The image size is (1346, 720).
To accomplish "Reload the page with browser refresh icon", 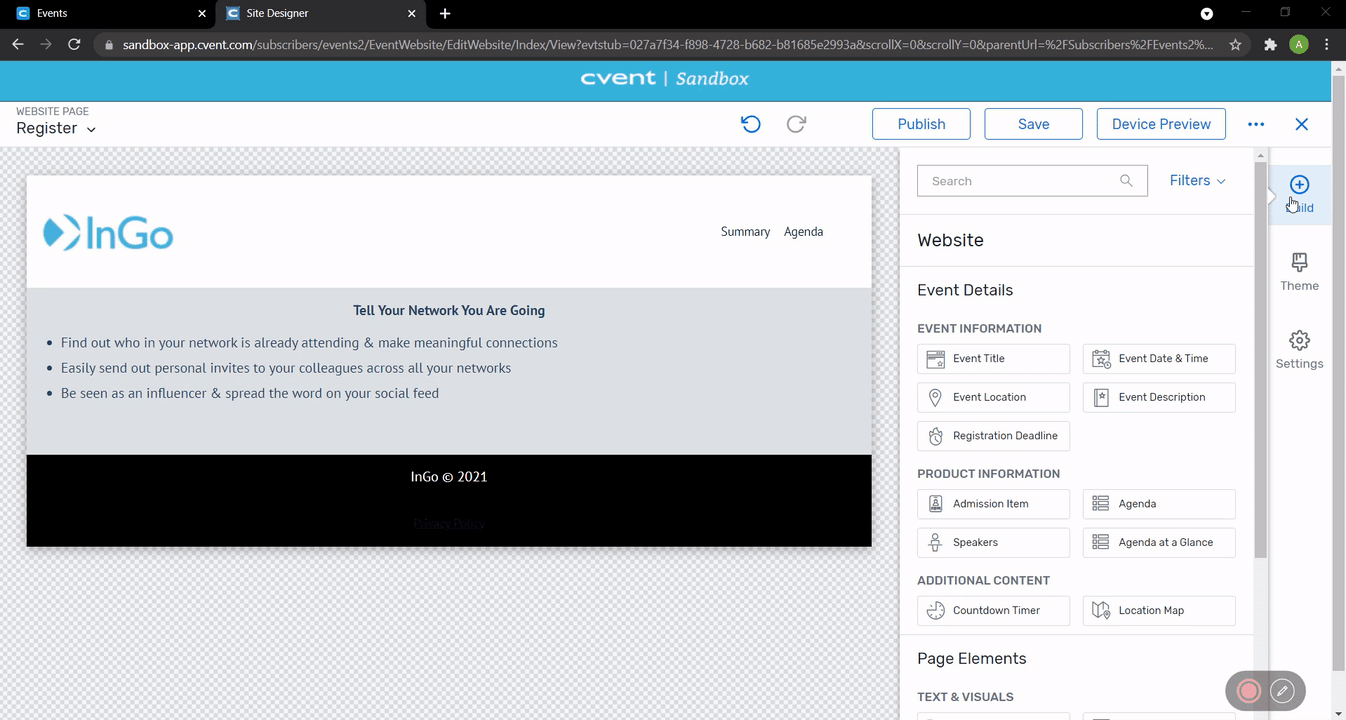I will (x=73, y=44).
